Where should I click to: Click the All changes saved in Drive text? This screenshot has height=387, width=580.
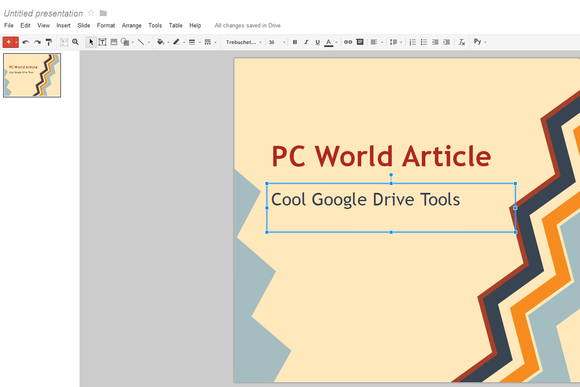(247, 26)
